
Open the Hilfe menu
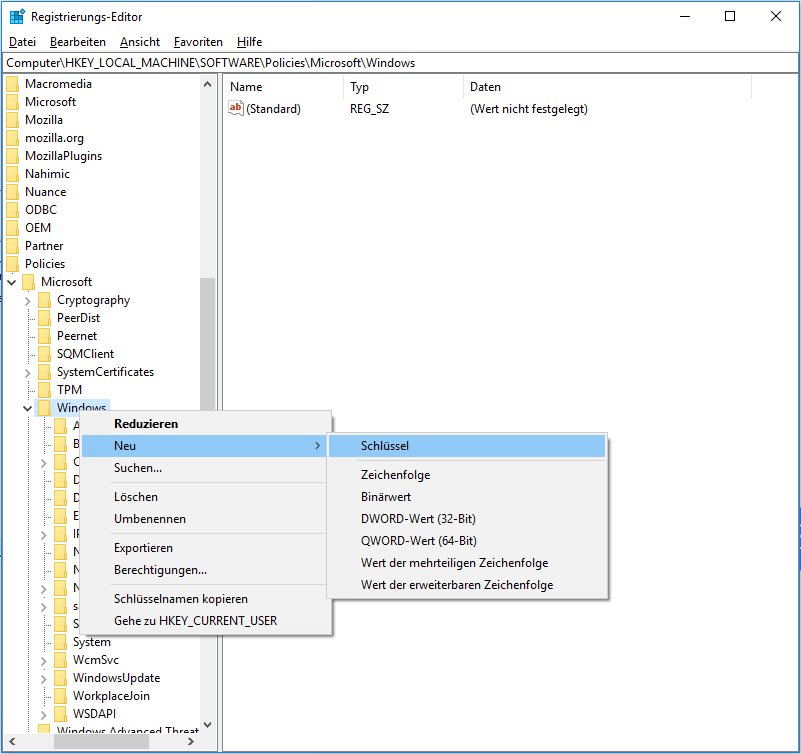249,42
